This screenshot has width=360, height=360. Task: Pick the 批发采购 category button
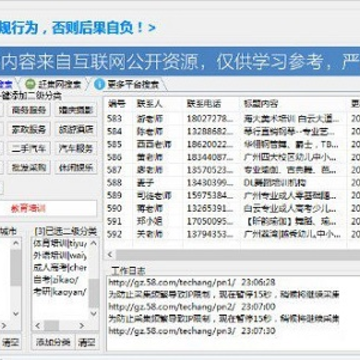pyautogui.click(x=29, y=167)
